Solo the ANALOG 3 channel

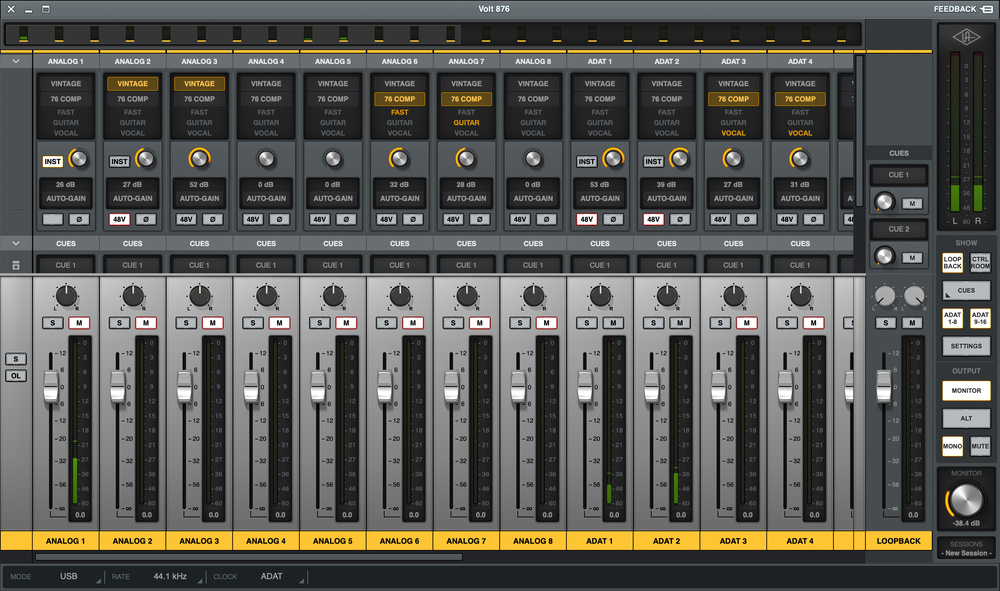click(186, 323)
